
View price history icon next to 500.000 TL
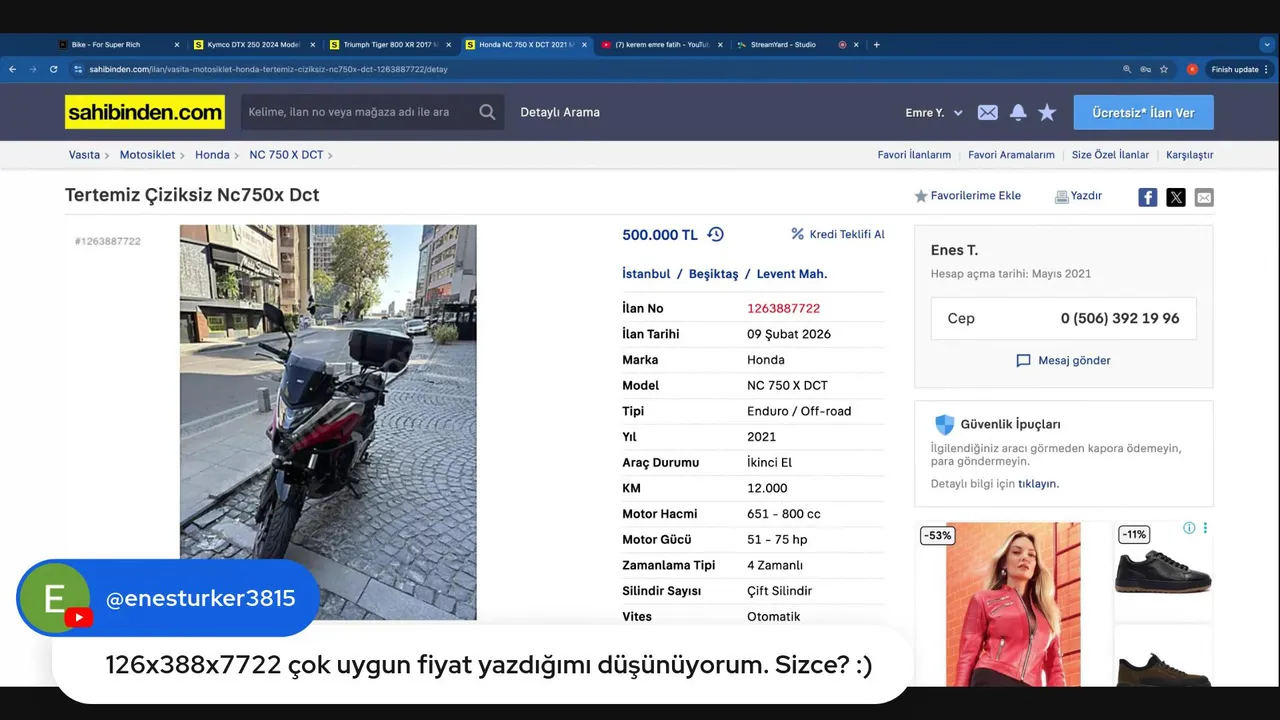point(715,234)
